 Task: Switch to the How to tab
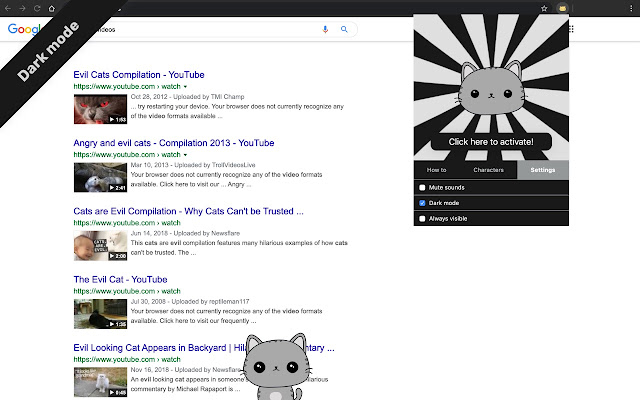tap(437, 171)
